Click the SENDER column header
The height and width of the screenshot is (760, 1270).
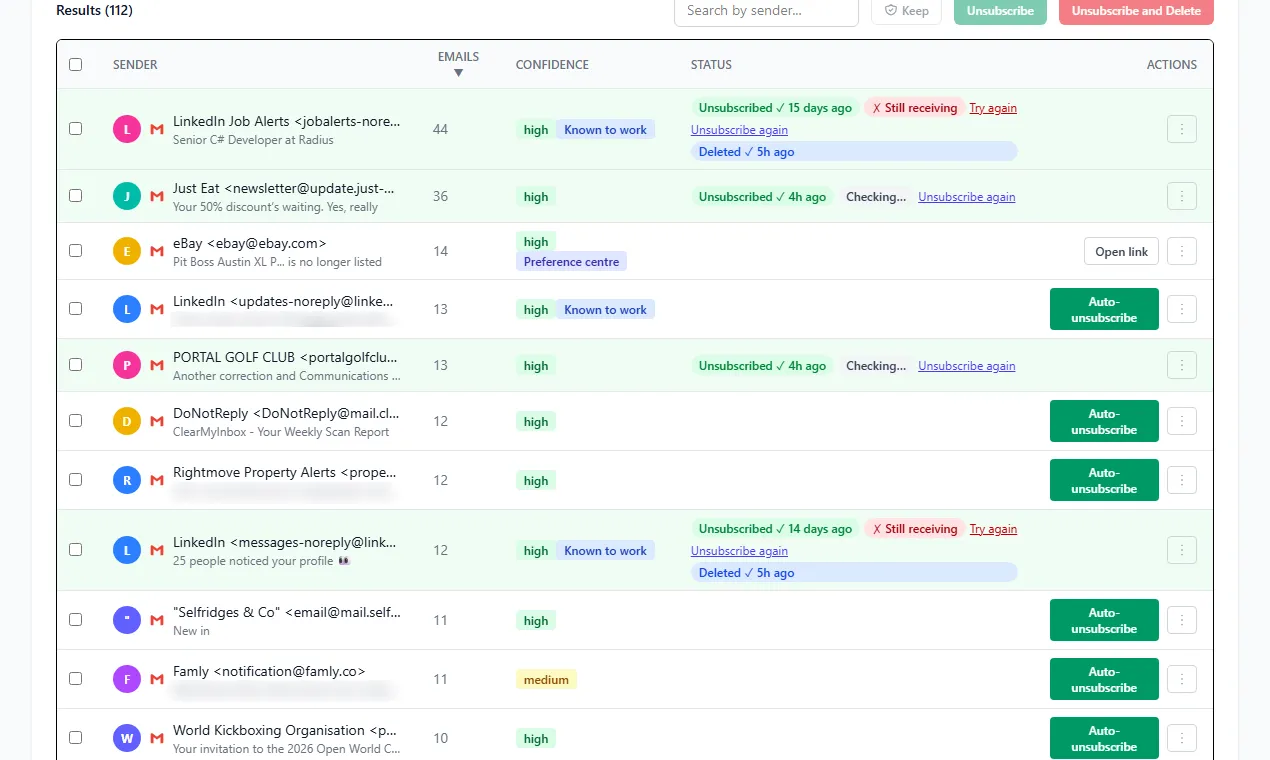pyautogui.click(x=135, y=64)
